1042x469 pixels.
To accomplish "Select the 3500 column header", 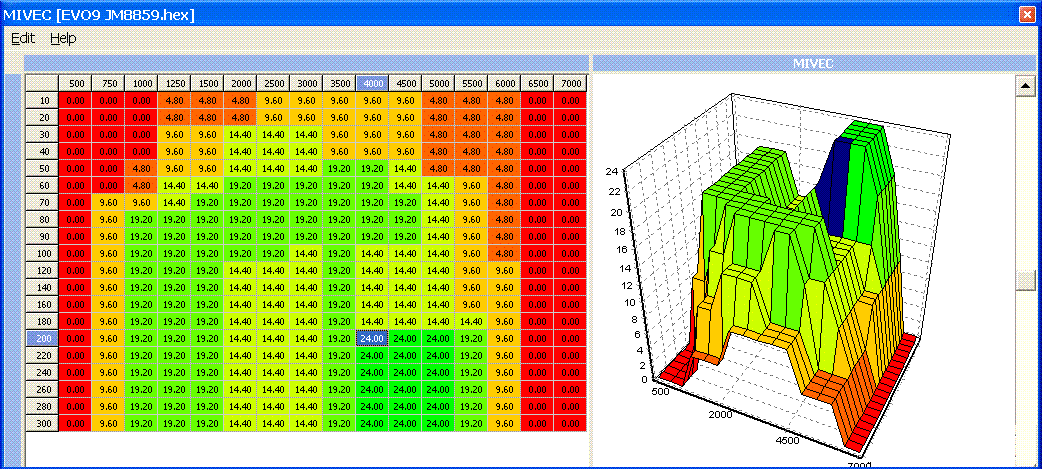I will [x=339, y=84].
